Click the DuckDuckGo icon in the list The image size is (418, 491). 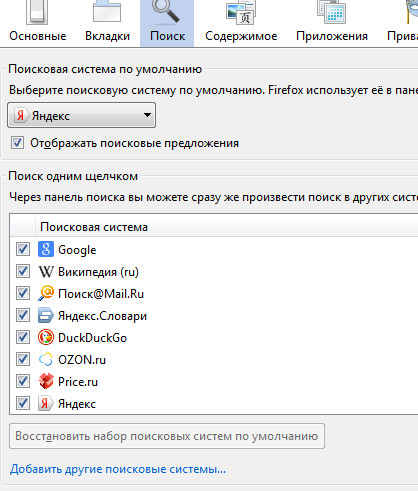click(46, 337)
